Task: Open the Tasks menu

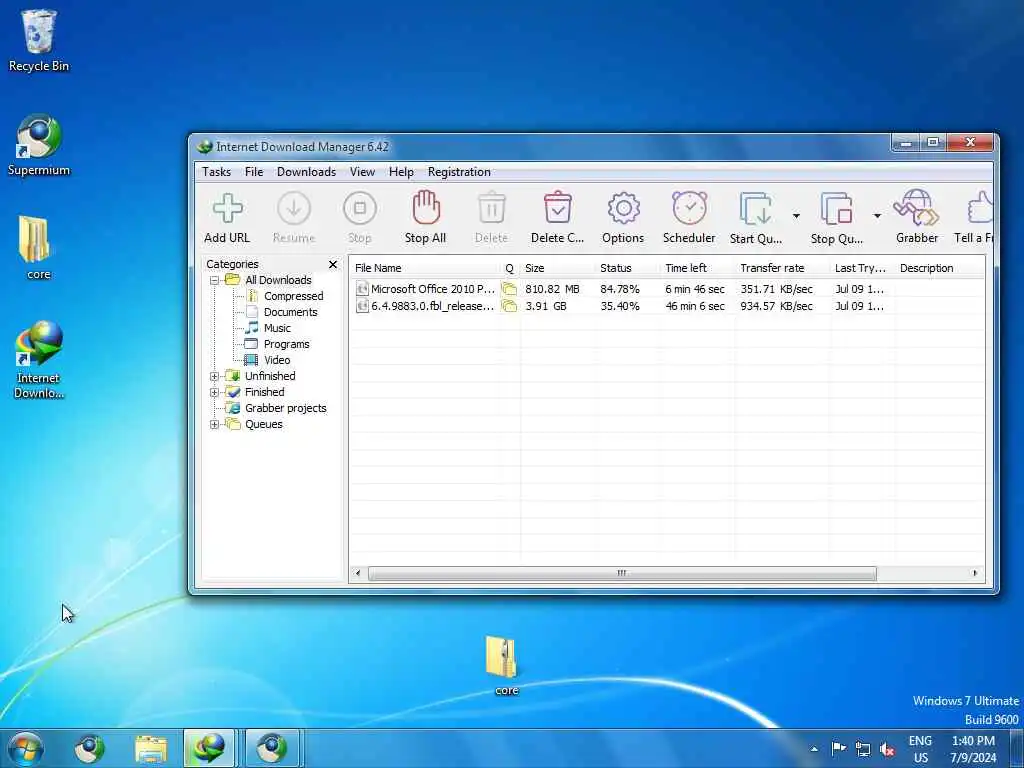Action: pyautogui.click(x=216, y=172)
